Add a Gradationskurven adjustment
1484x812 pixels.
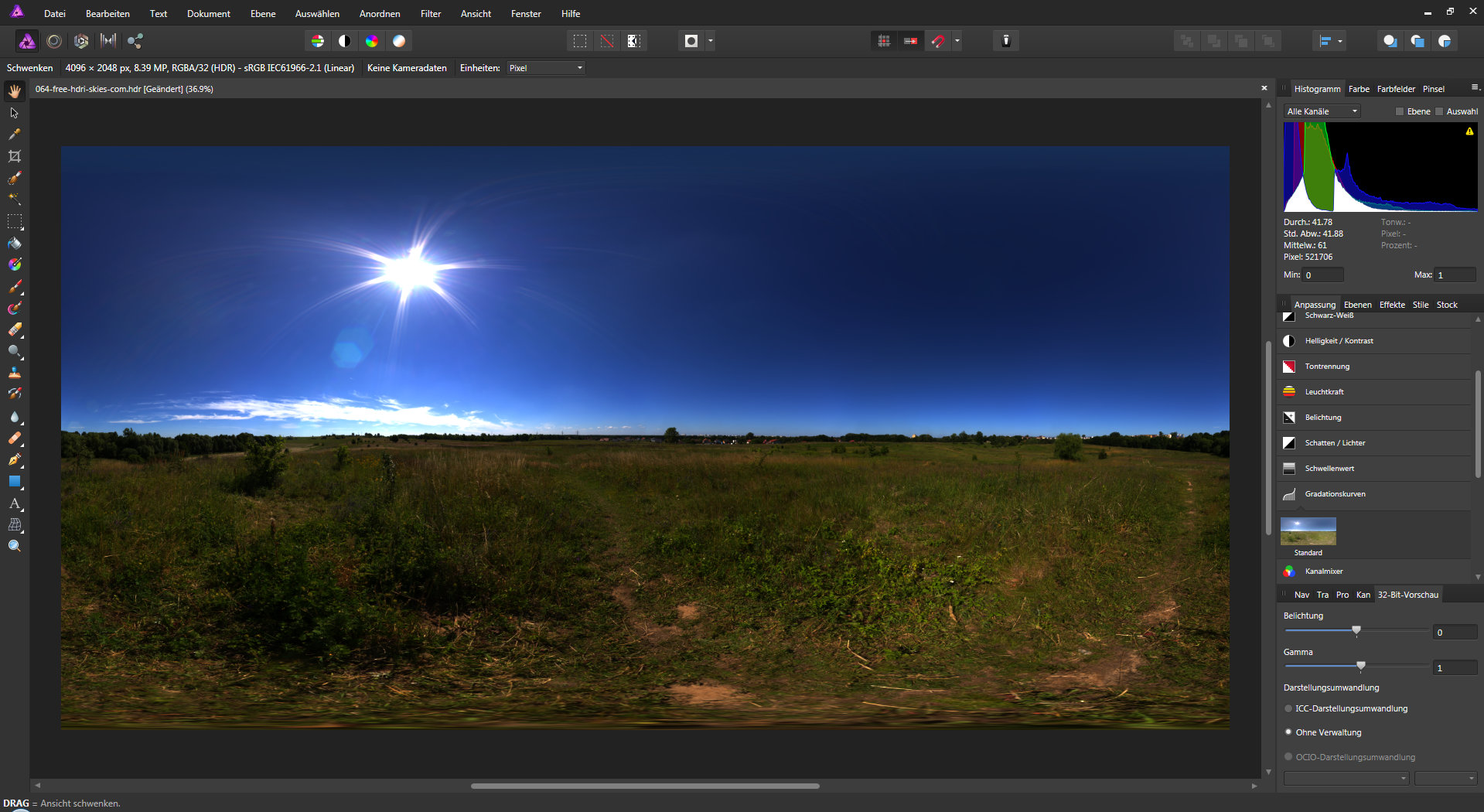coord(1335,494)
